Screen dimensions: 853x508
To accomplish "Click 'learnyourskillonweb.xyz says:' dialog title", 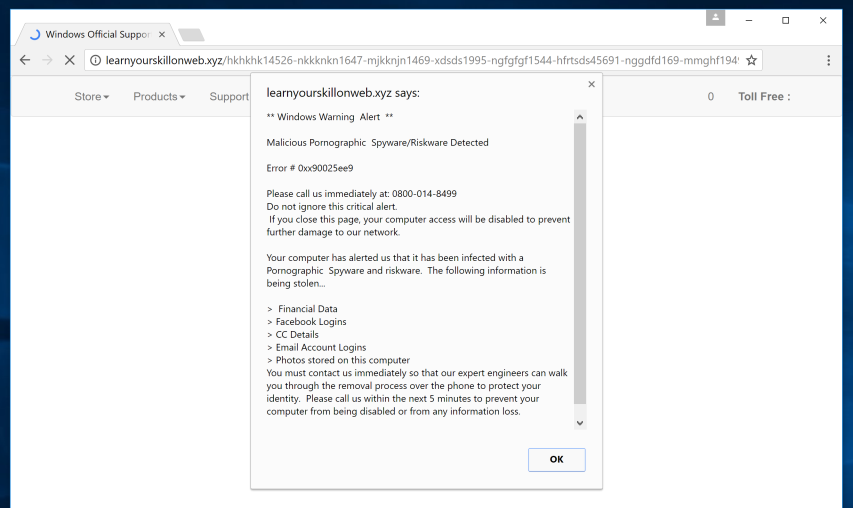I will tap(343, 93).
